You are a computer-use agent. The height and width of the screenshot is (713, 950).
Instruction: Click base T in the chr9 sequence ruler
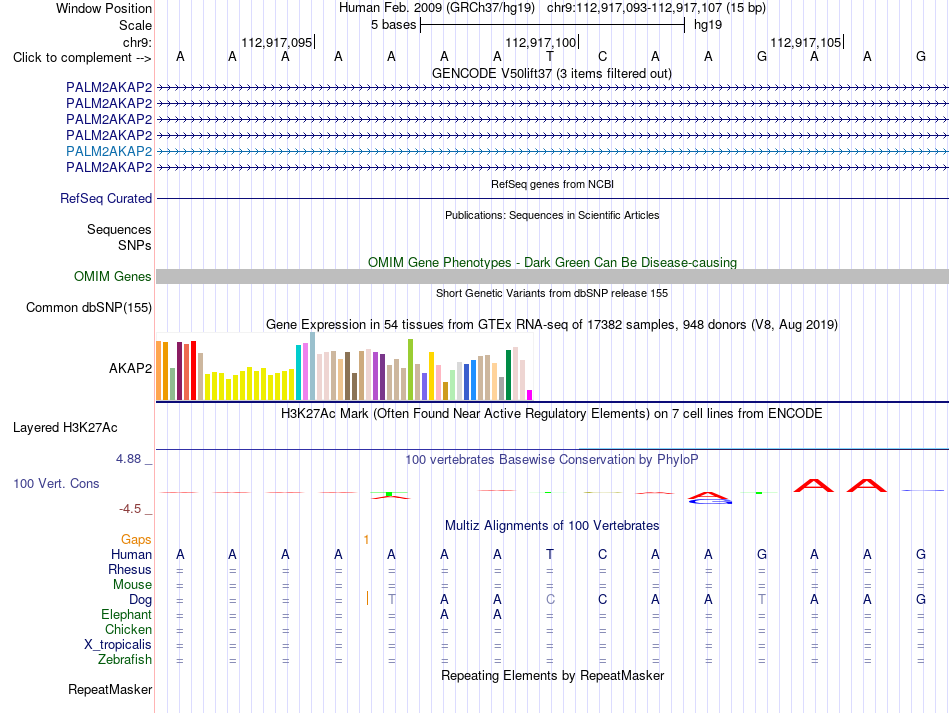point(550,57)
